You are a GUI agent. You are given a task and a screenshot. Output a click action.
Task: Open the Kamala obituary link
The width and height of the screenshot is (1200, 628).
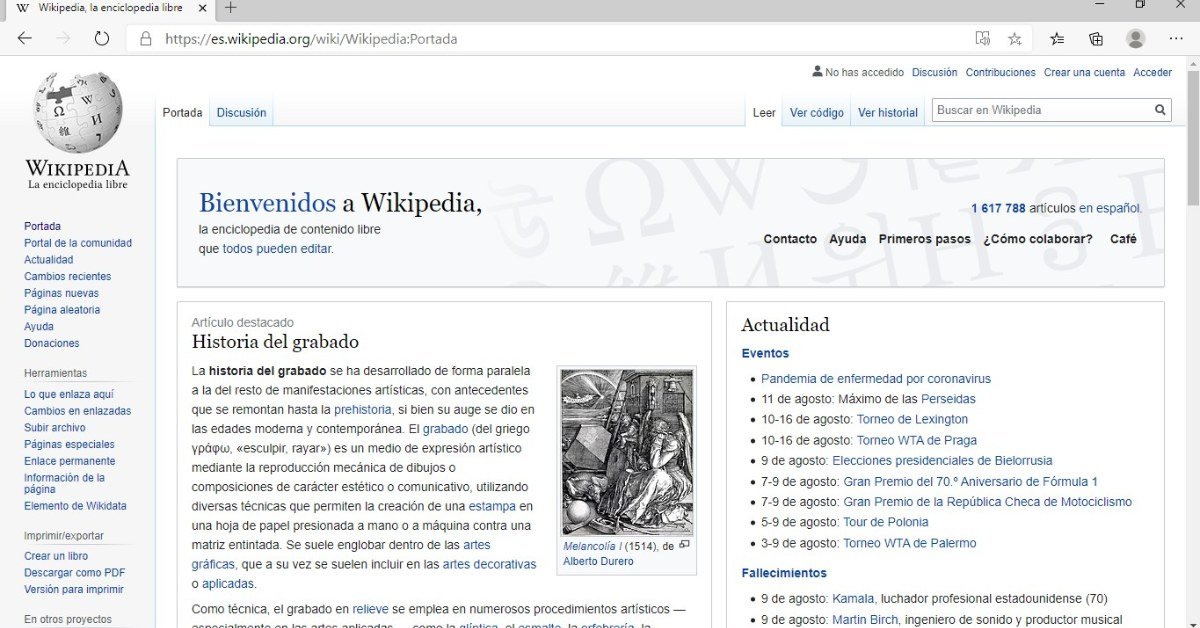[853, 599]
